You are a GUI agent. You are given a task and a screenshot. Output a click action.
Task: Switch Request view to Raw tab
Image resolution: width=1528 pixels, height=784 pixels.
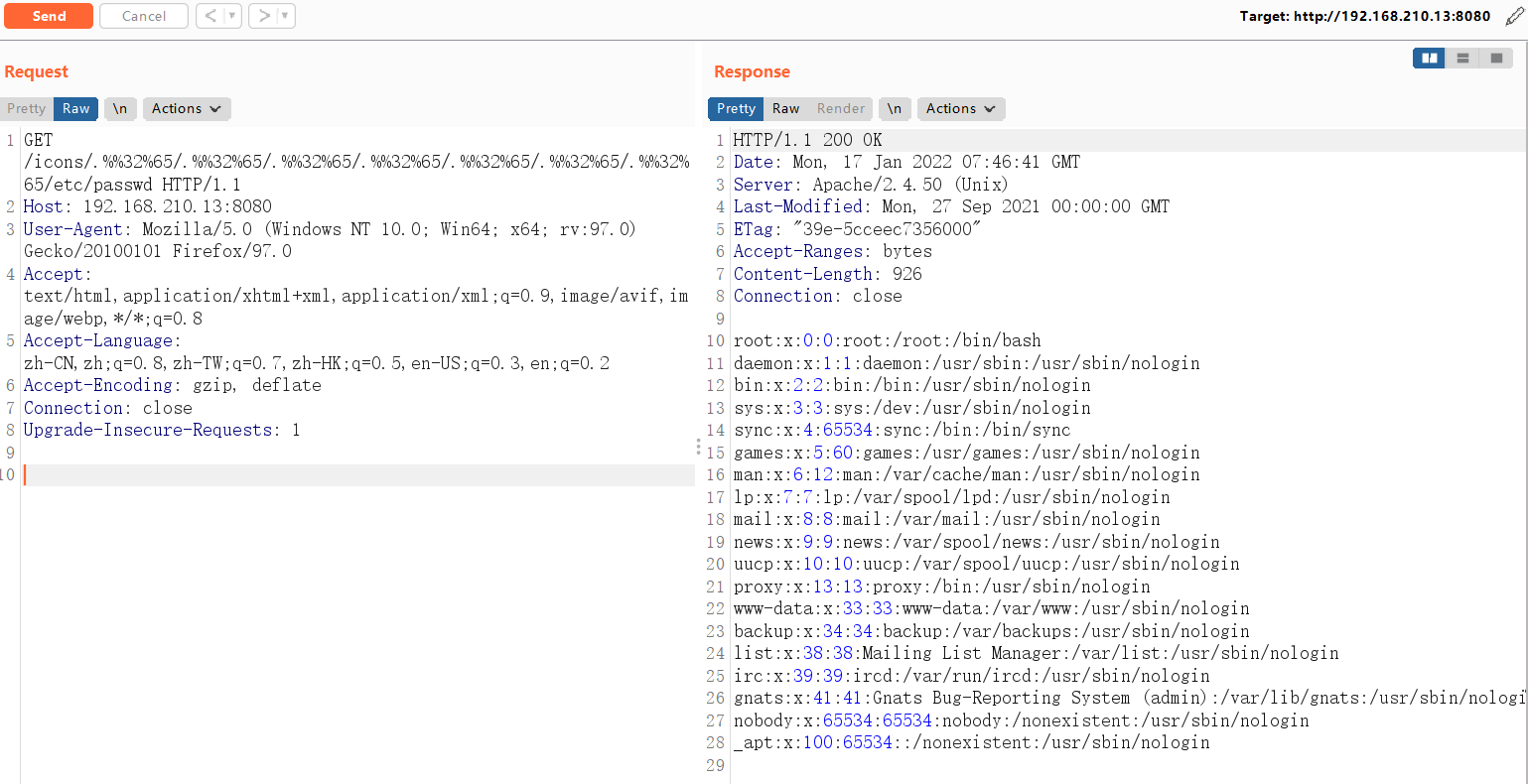[75, 108]
